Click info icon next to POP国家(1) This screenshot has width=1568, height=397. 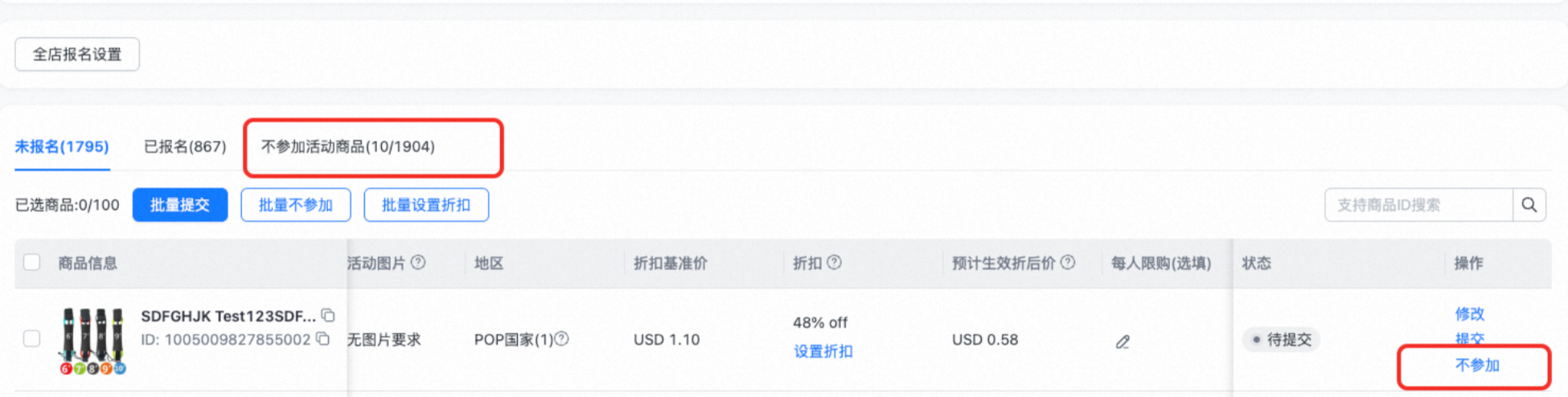tap(562, 339)
